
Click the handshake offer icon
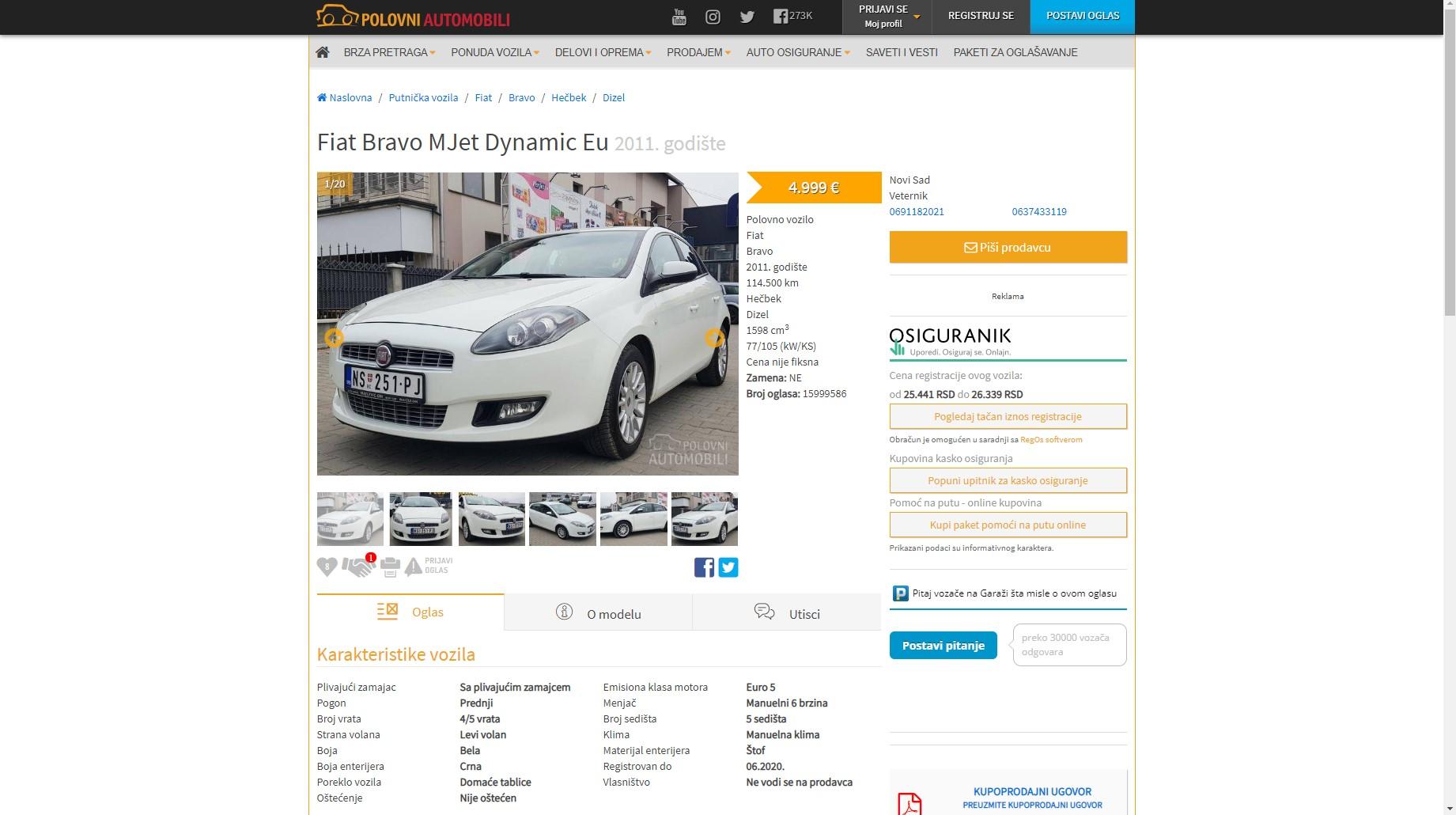pos(358,567)
